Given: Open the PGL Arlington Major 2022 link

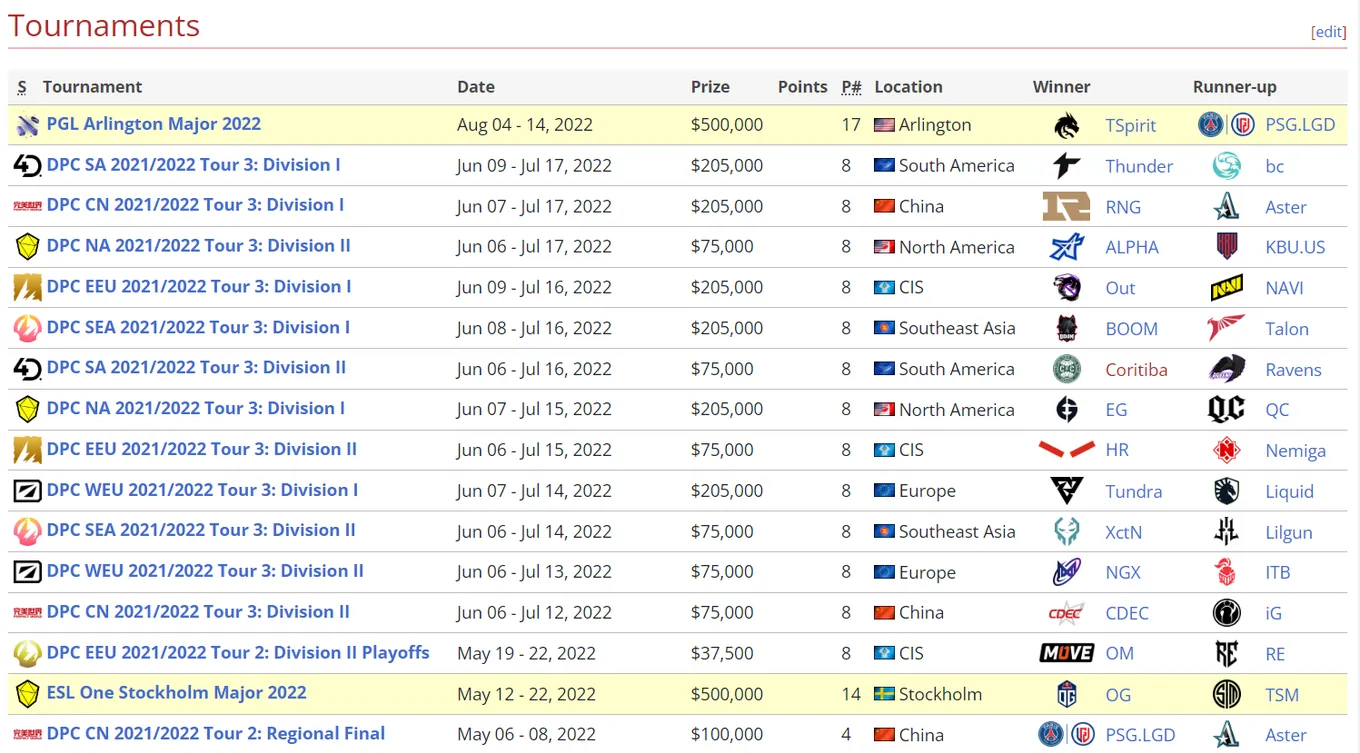Looking at the screenshot, I should (154, 124).
